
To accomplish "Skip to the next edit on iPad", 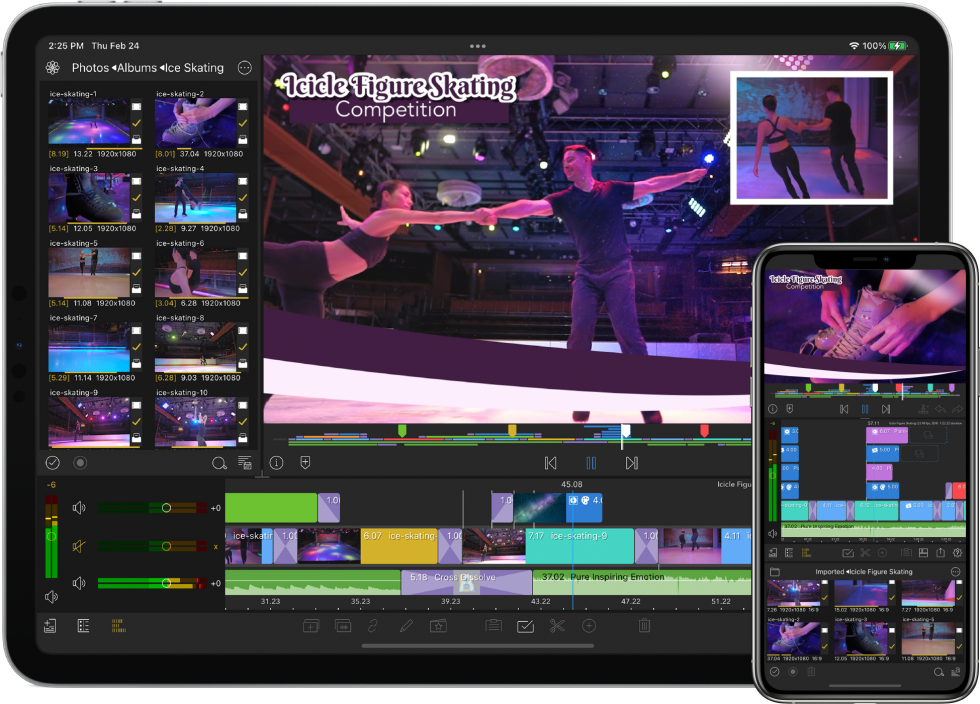I will click(x=631, y=463).
